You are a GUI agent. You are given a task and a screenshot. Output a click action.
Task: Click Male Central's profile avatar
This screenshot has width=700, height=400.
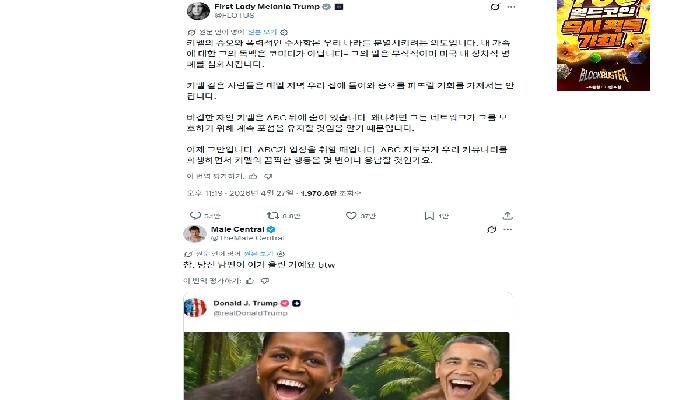tap(196, 234)
